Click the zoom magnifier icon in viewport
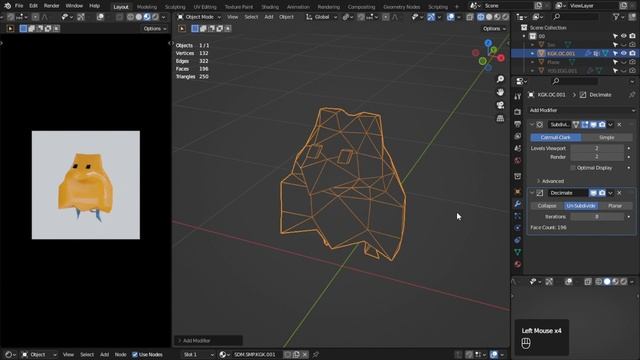 tap(500, 79)
